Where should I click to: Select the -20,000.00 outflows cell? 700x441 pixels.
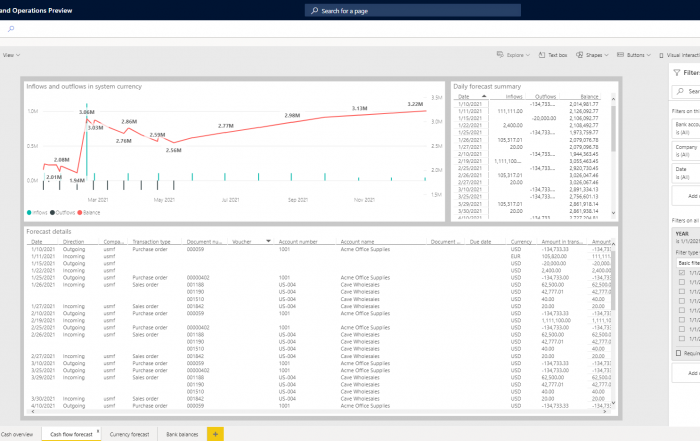tap(544, 118)
